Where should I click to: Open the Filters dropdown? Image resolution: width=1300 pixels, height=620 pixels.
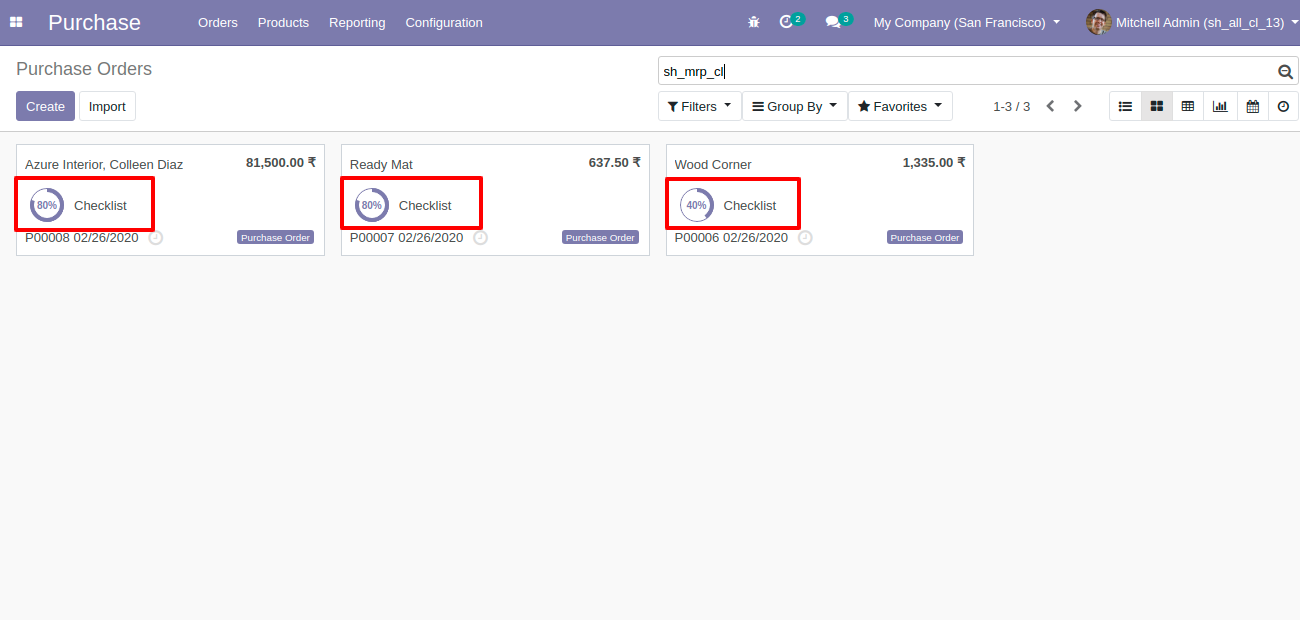pos(700,106)
